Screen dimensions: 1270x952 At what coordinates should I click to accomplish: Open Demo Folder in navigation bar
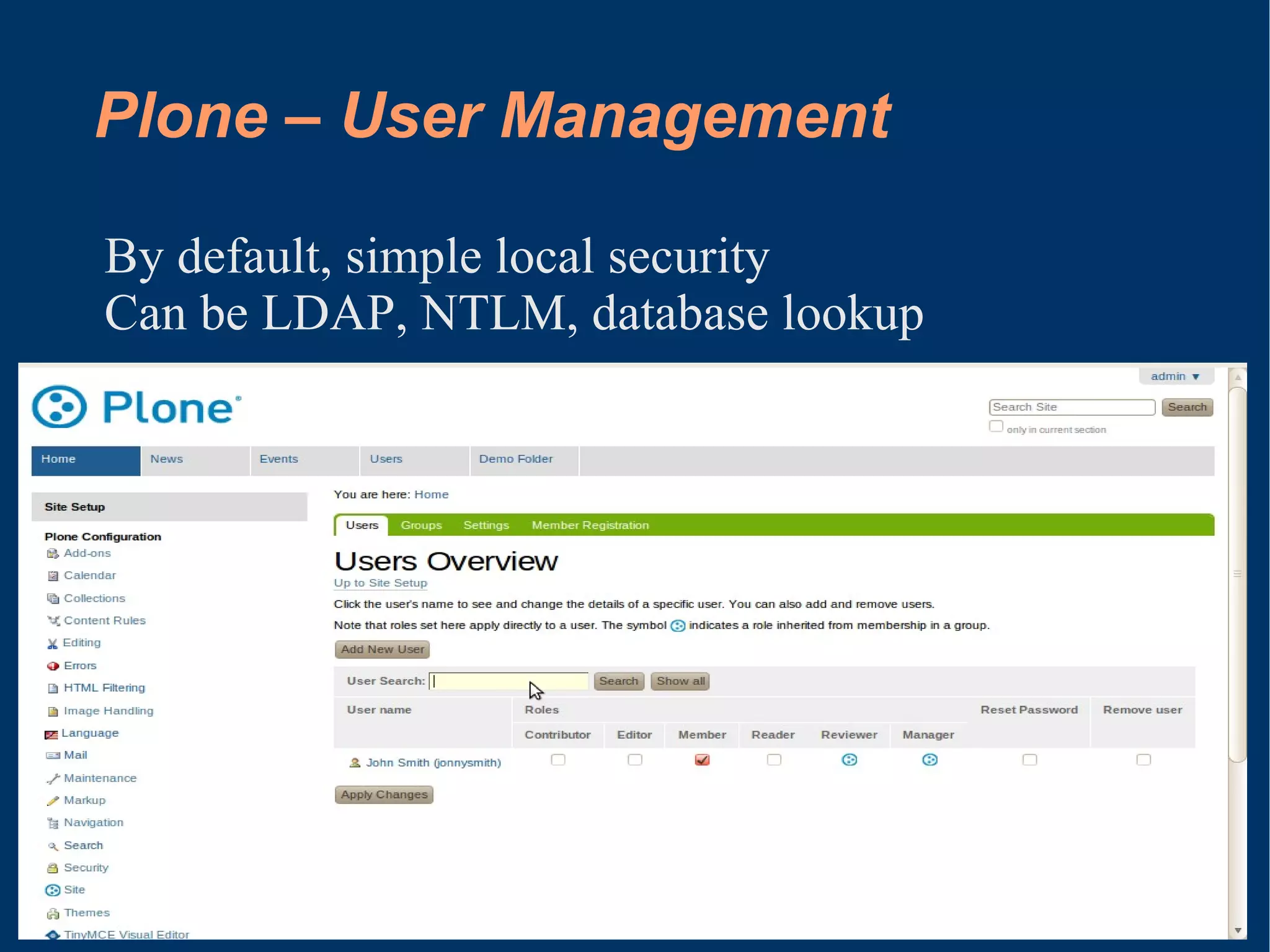click(525, 461)
